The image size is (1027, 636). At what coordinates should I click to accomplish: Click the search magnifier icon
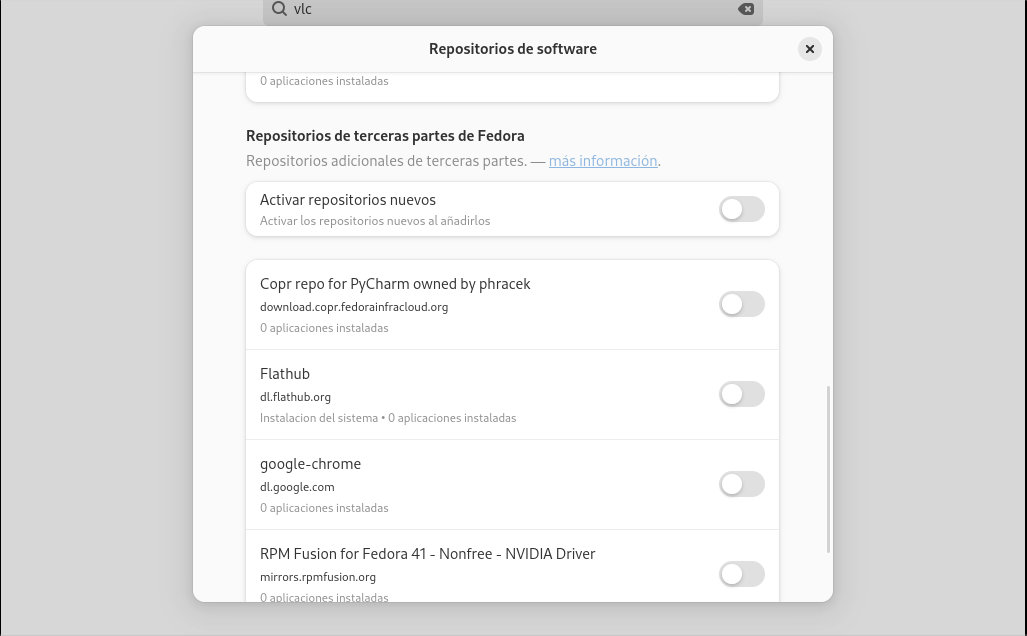(x=280, y=9)
